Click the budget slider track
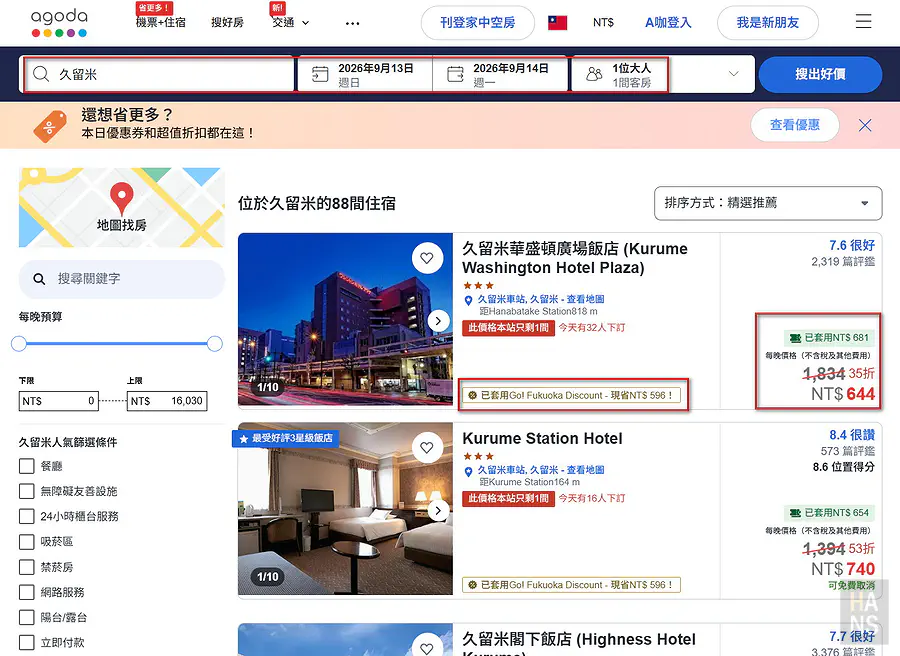Image resolution: width=900 pixels, height=656 pixels. [x=117, y=344]
